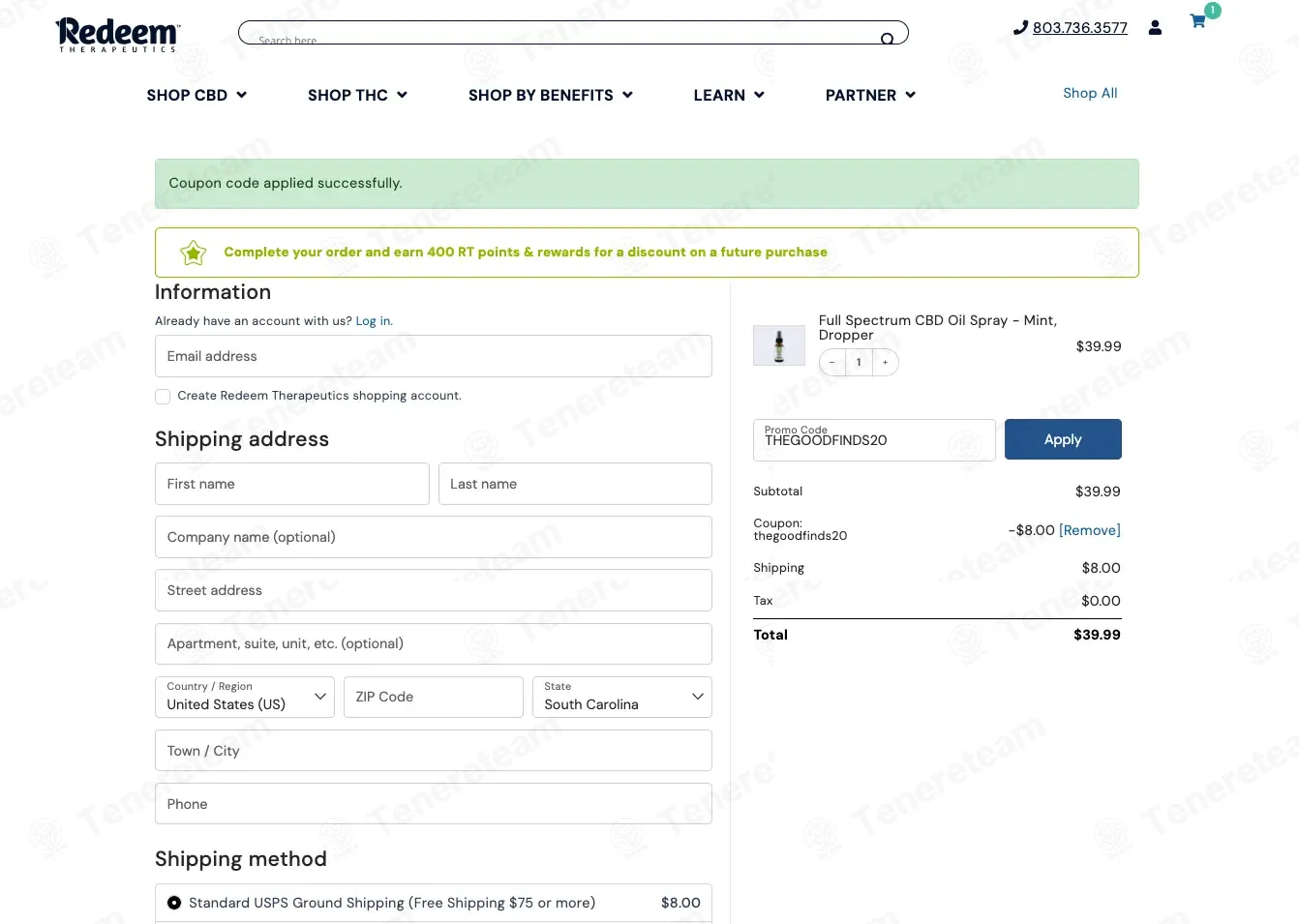Click the CBD Oil Spray product thumbnail

coord(779,345)
